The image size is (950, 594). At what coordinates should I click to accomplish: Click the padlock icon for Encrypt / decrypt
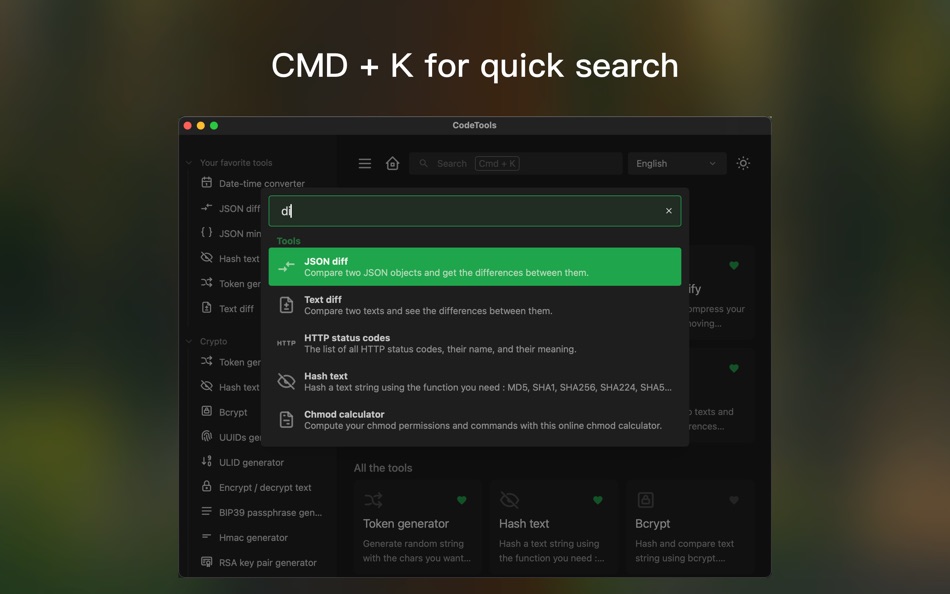(207, 486)
